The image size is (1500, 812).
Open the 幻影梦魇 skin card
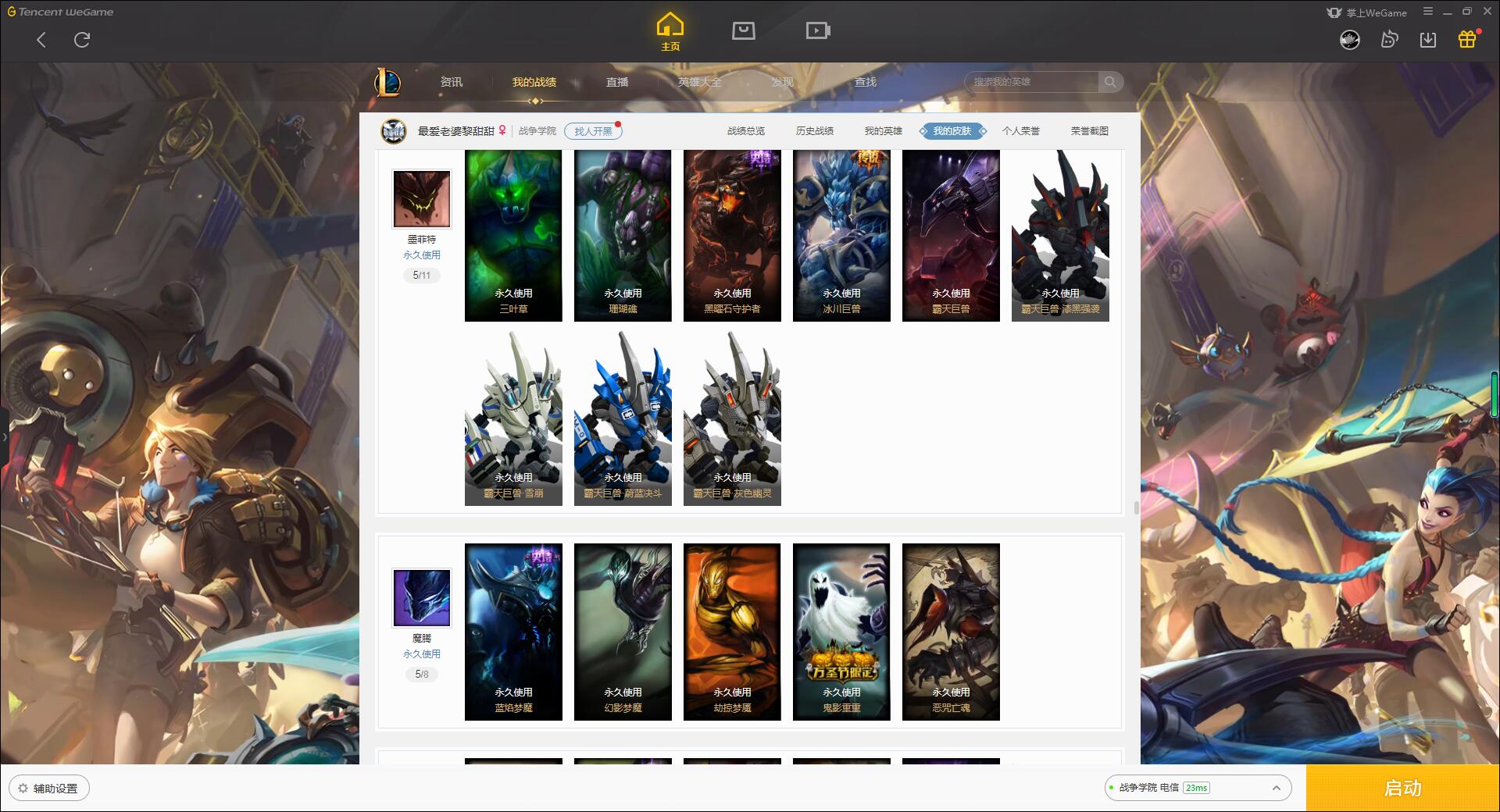coord(623,632)
